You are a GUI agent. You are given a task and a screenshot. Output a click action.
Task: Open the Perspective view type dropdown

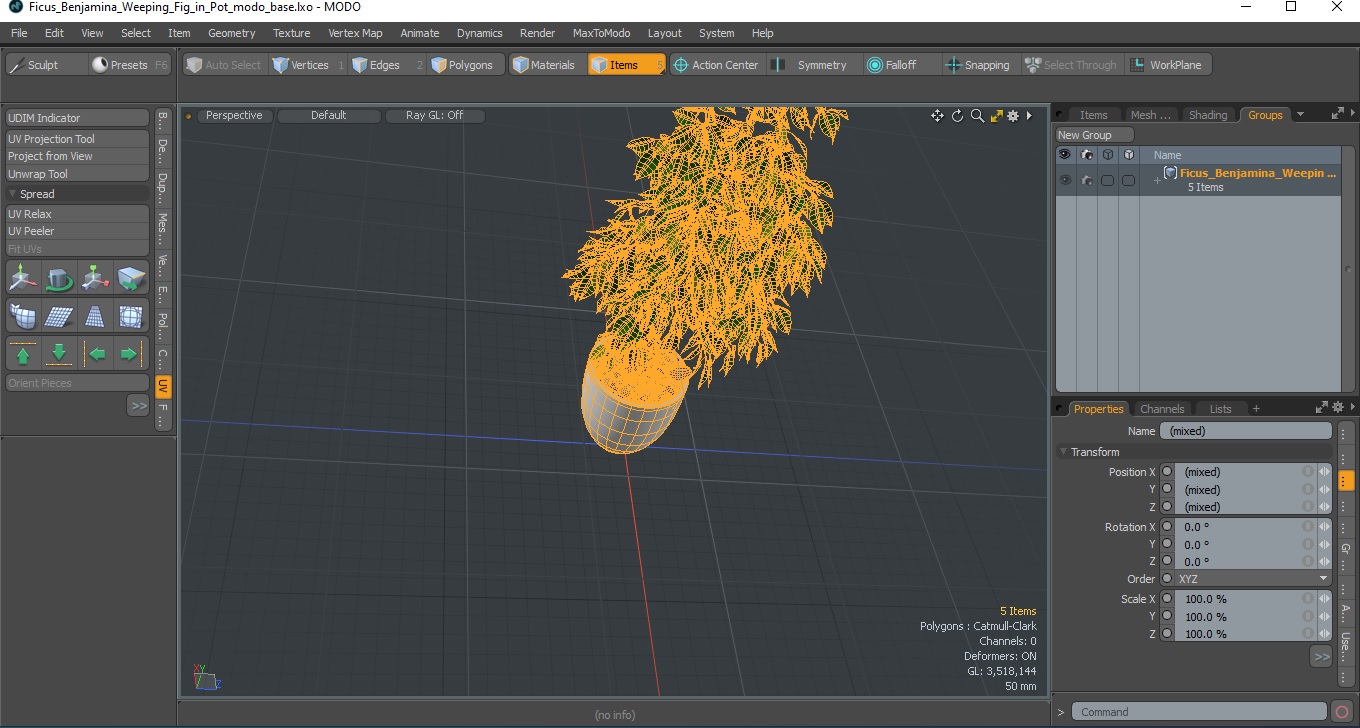(x=234, y=116)
